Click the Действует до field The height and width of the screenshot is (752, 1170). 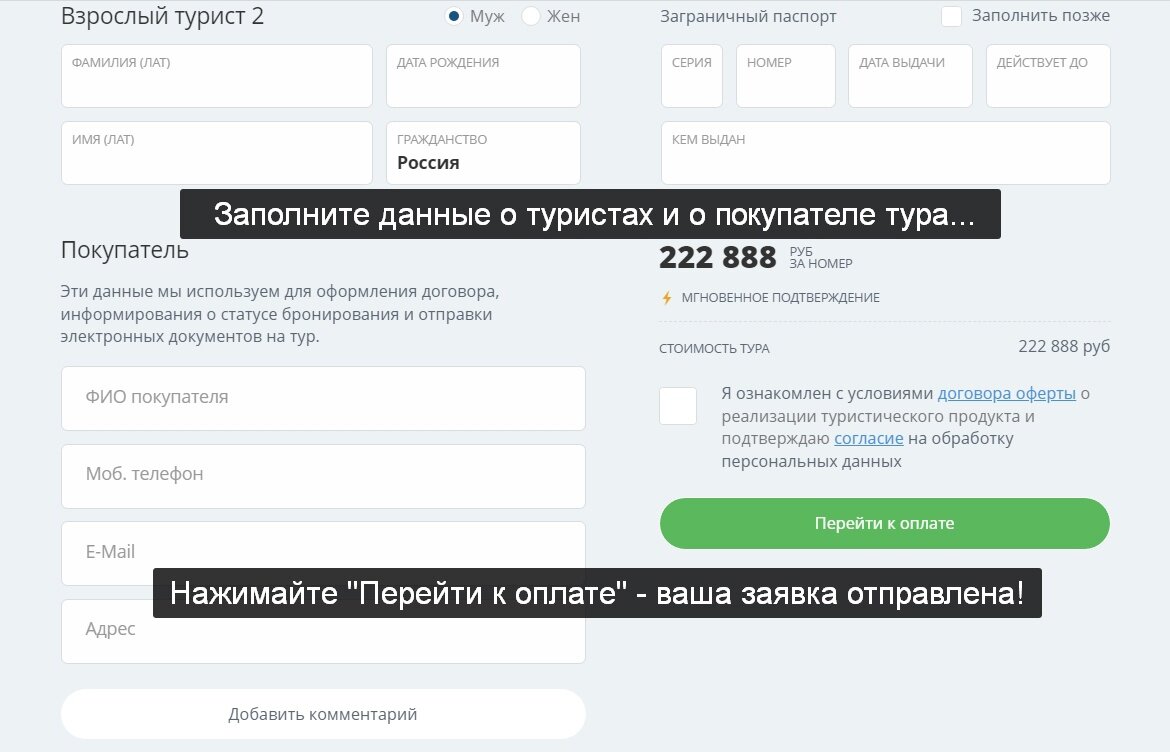pos(1048,76)
